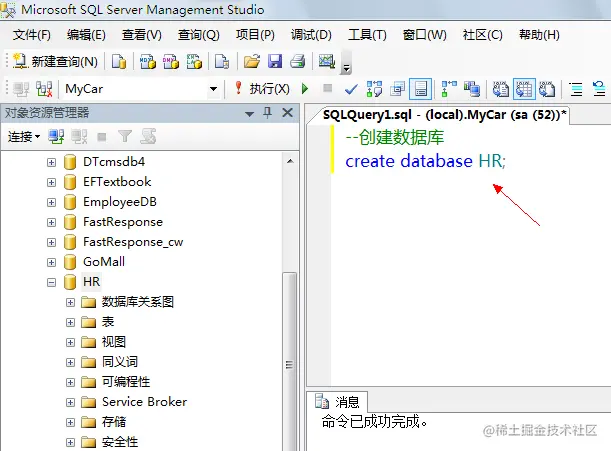Open the 编辑(E) menu
The image size is (611, 451).
click(86, 35)
